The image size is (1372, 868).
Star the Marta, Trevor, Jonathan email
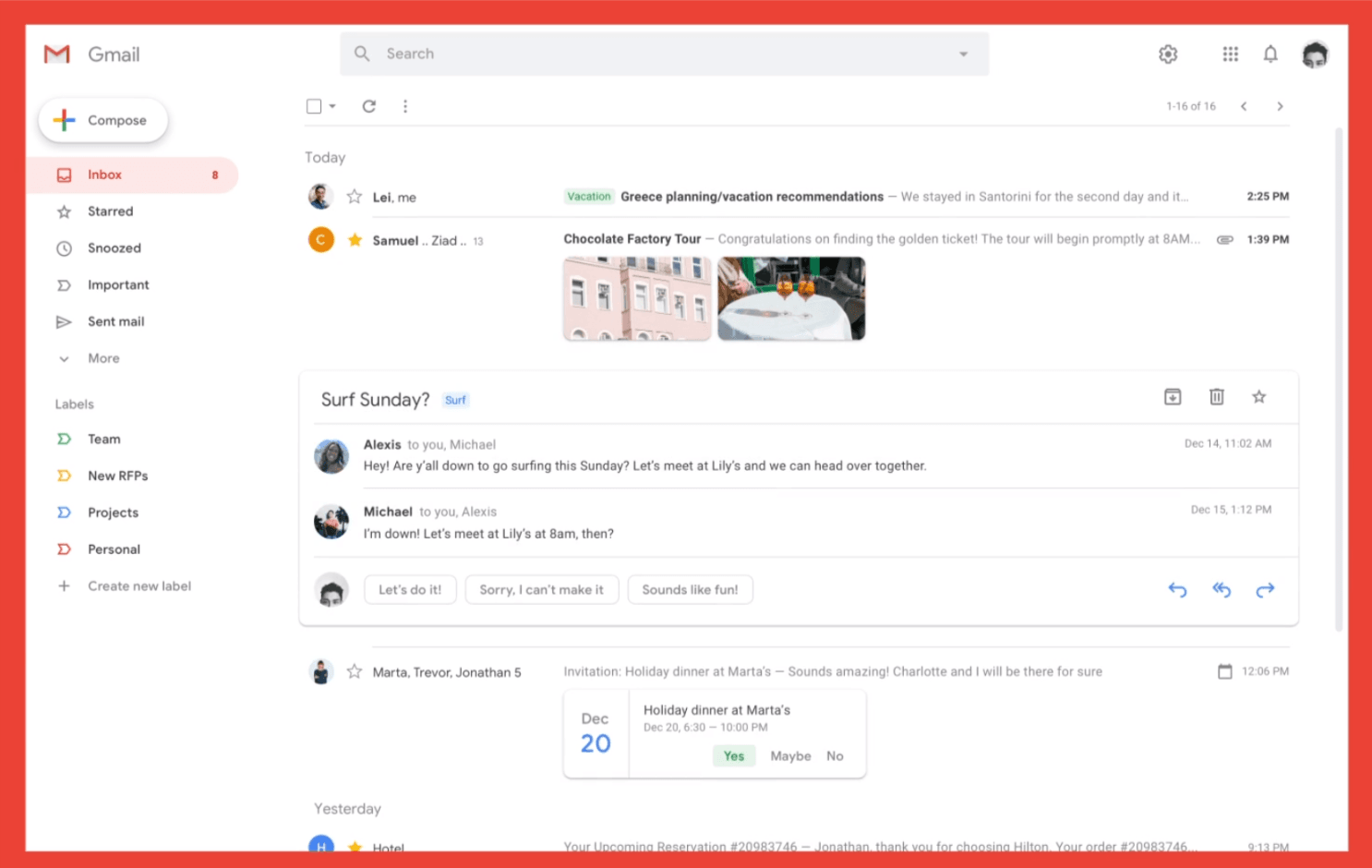click(355, 671)
